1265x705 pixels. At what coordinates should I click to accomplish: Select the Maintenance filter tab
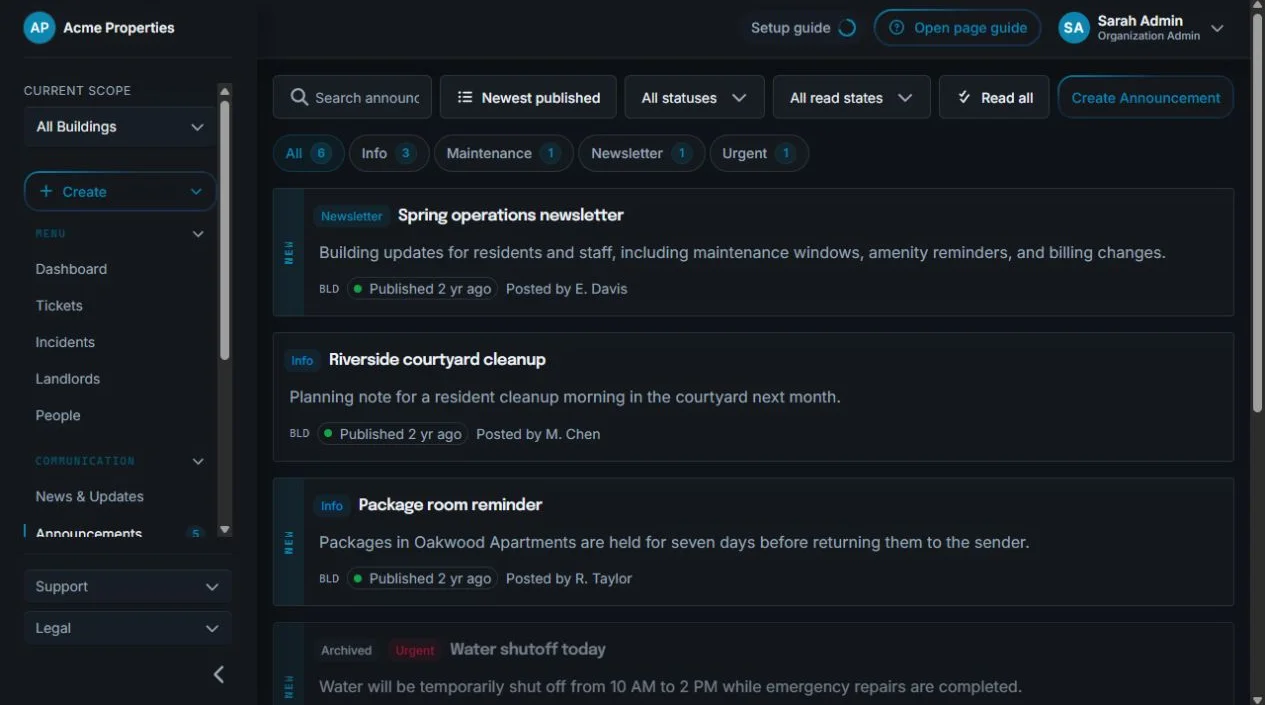tap(503, 153)
